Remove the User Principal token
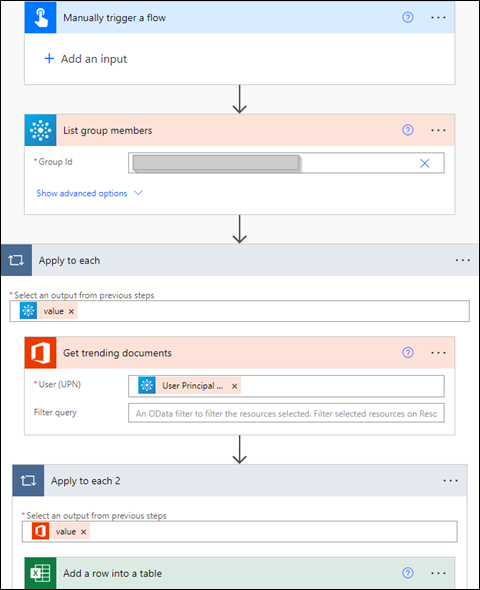 click(234, 386)
